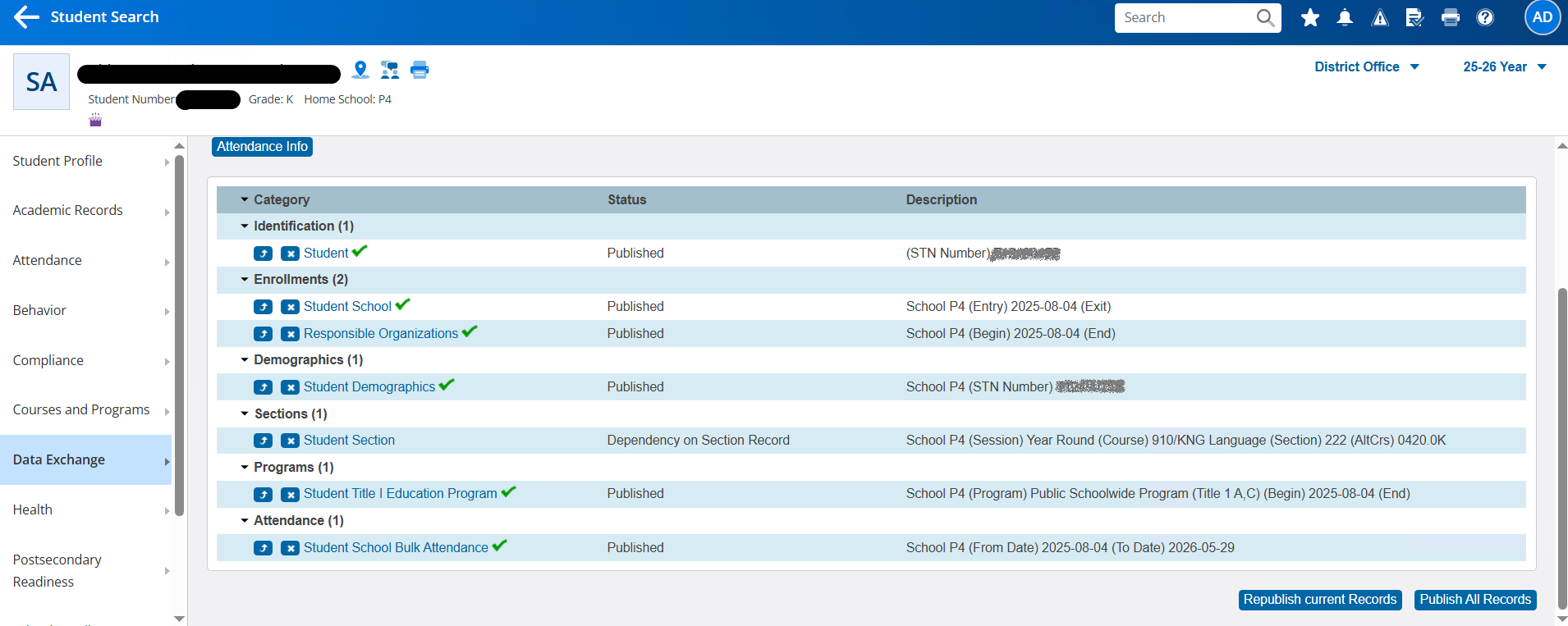Viewport: 1568px width, 626px height.
Task: Open Academic Records in sidebar menu
Action: coord(68,211)
